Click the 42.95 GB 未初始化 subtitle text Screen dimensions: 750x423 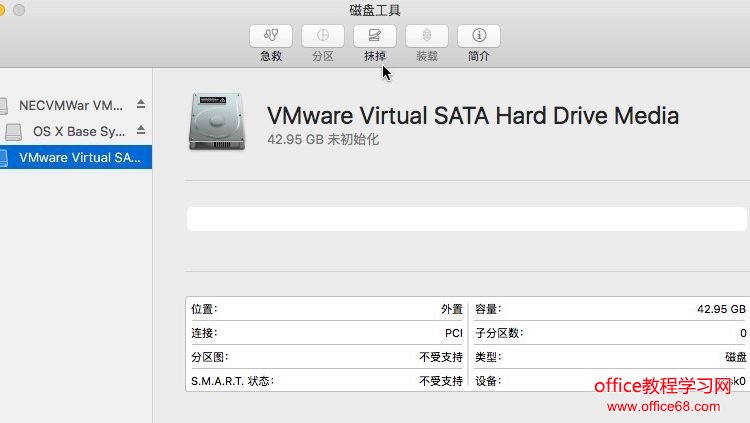point(323,140)
